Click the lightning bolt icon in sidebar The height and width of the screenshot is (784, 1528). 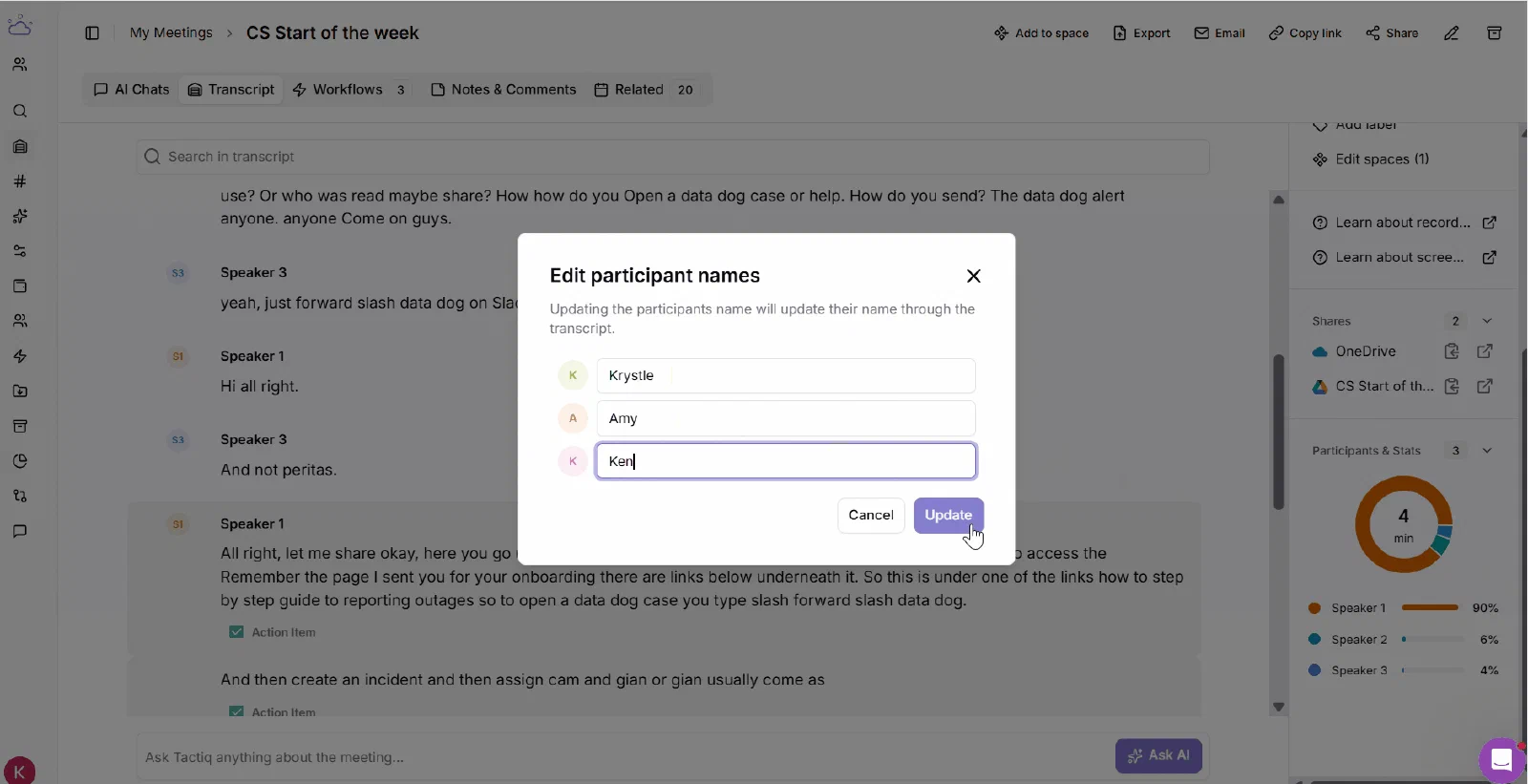click(x=20, y=356)
